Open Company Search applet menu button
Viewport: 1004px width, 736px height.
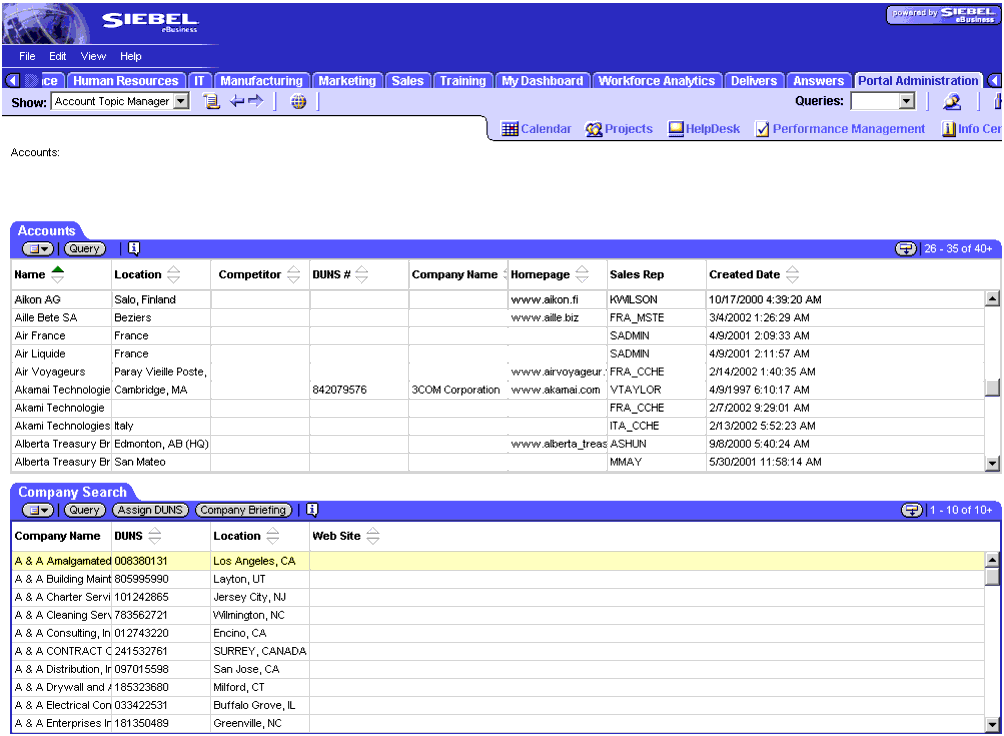coord(38,510)
